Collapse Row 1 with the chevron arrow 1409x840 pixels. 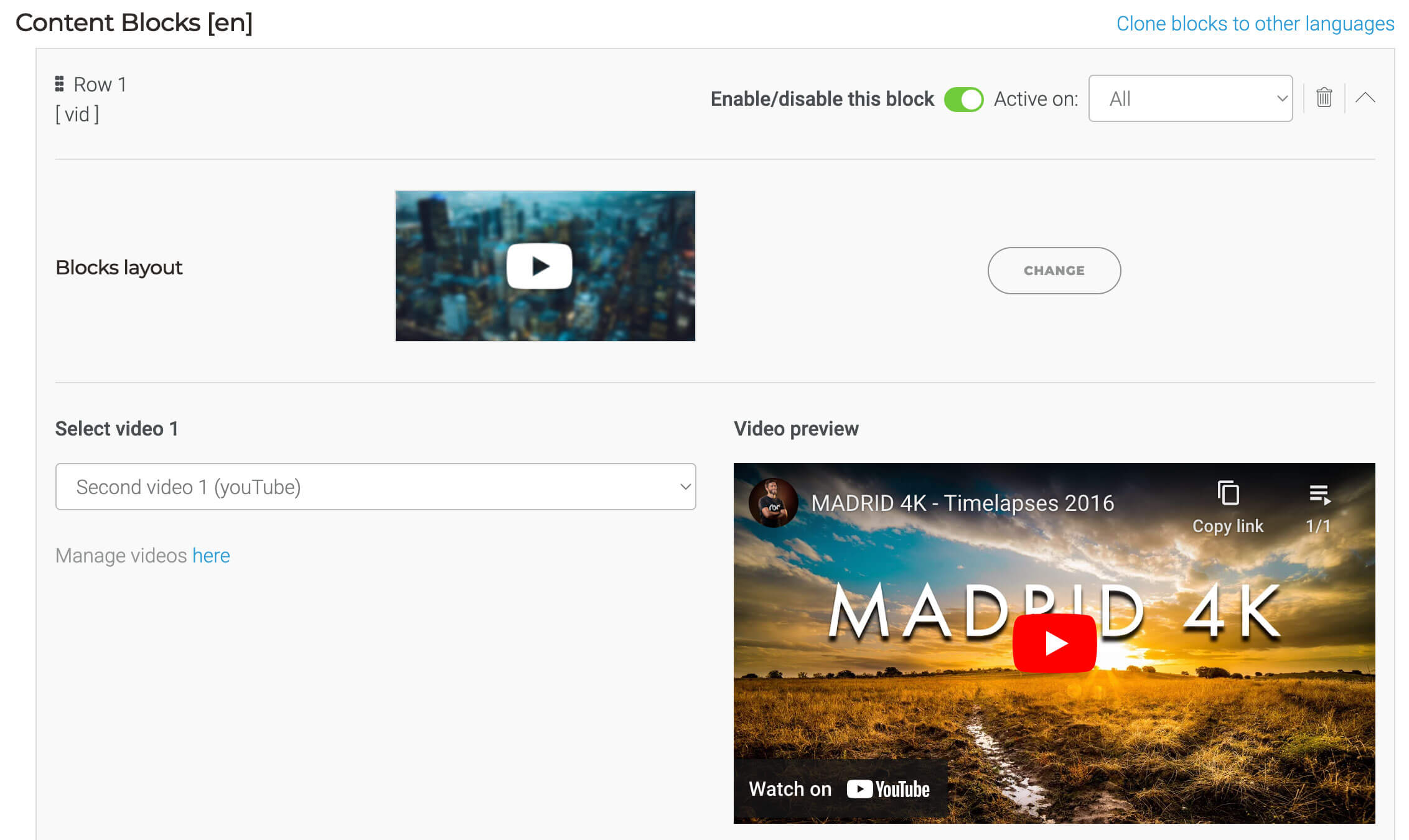pos(1365,98)
